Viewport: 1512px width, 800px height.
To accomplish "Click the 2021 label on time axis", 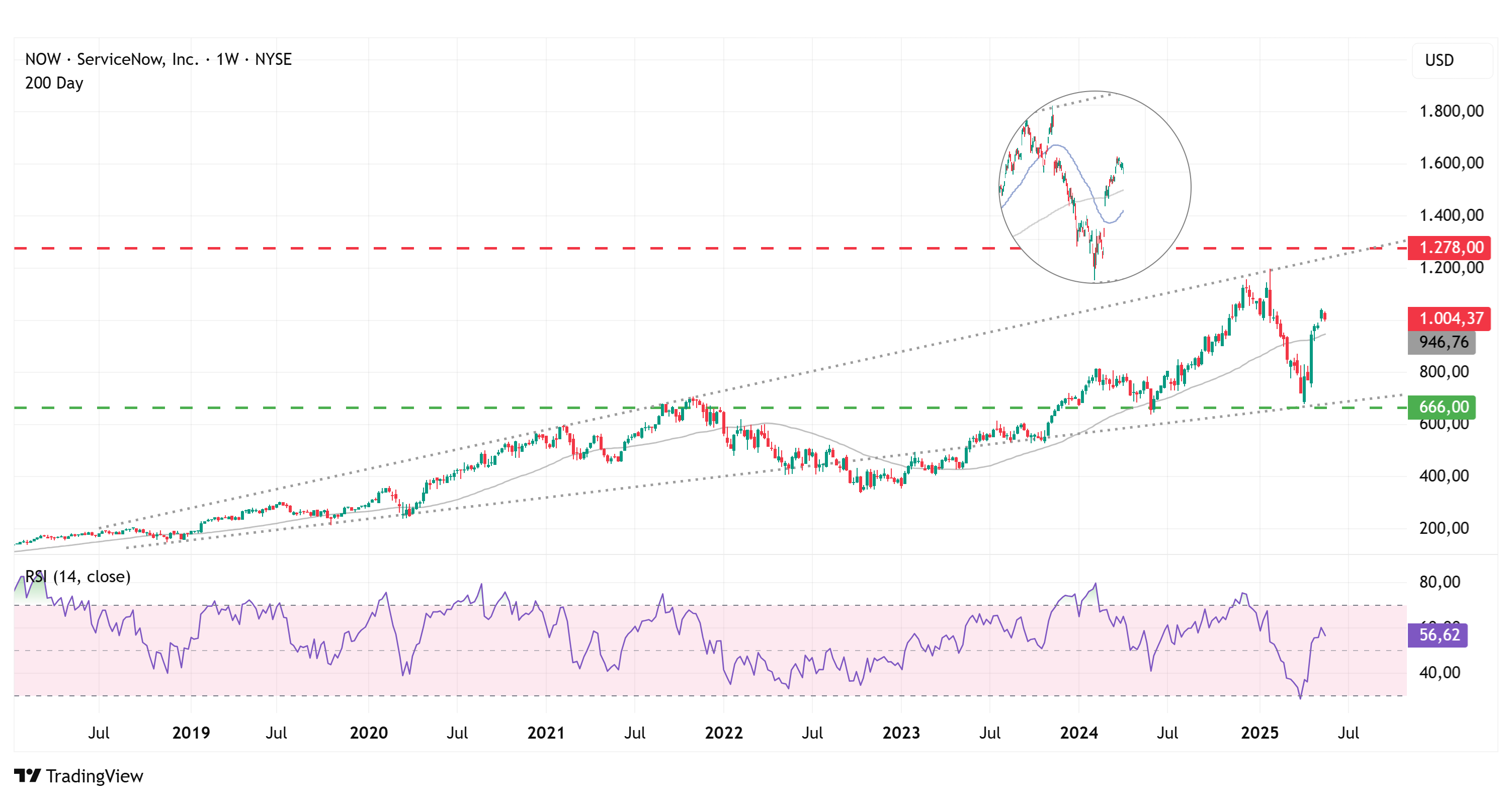I will (x=546, y=733).
